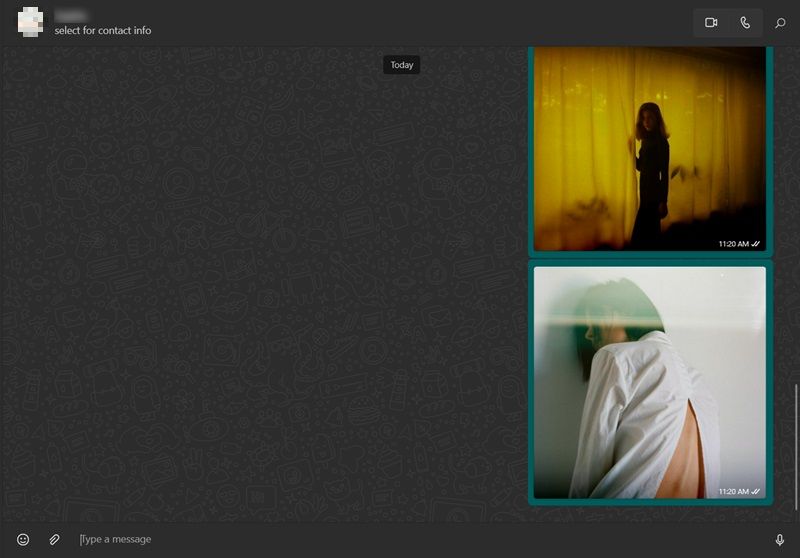
Task: Click the 'Today' date badge
Action: pyautogui.click(x=402, y=65)
